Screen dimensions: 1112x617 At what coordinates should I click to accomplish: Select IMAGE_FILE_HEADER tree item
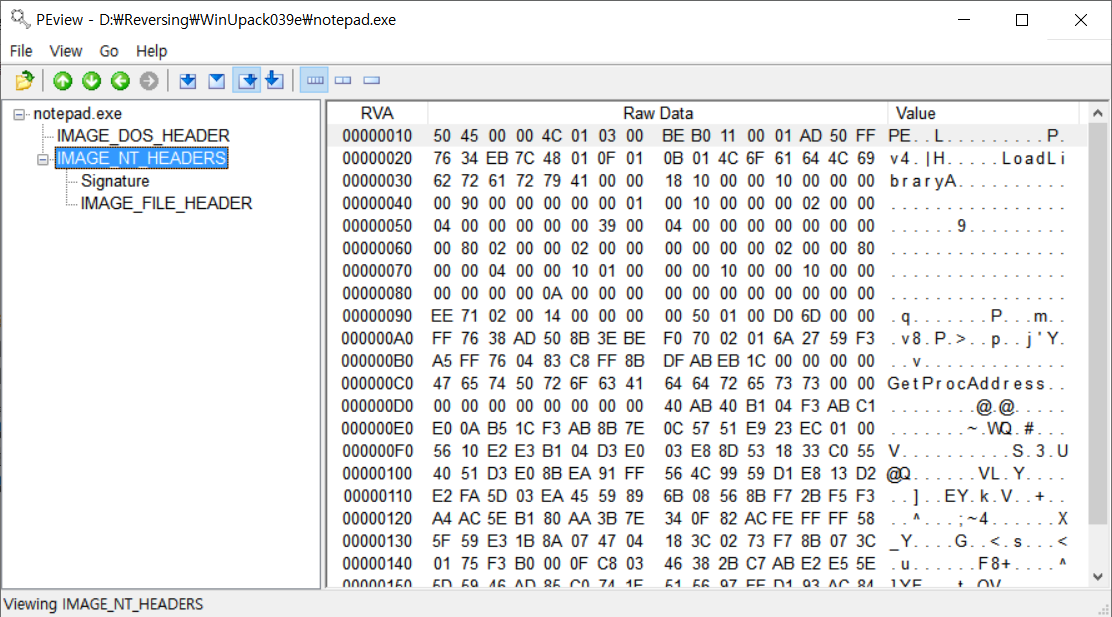coord(166,204)
